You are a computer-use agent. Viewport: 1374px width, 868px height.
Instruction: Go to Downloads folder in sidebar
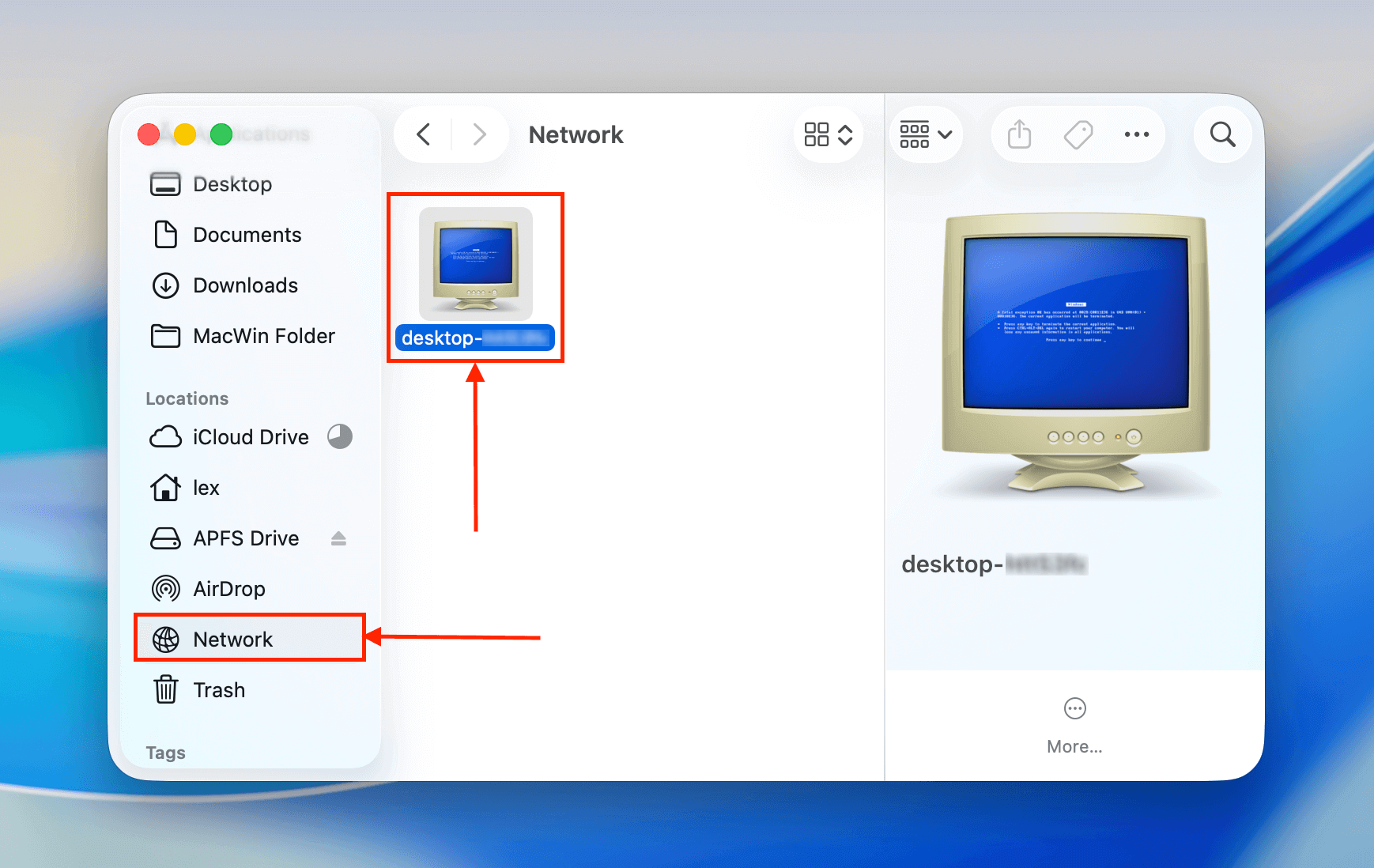(245, 285)
